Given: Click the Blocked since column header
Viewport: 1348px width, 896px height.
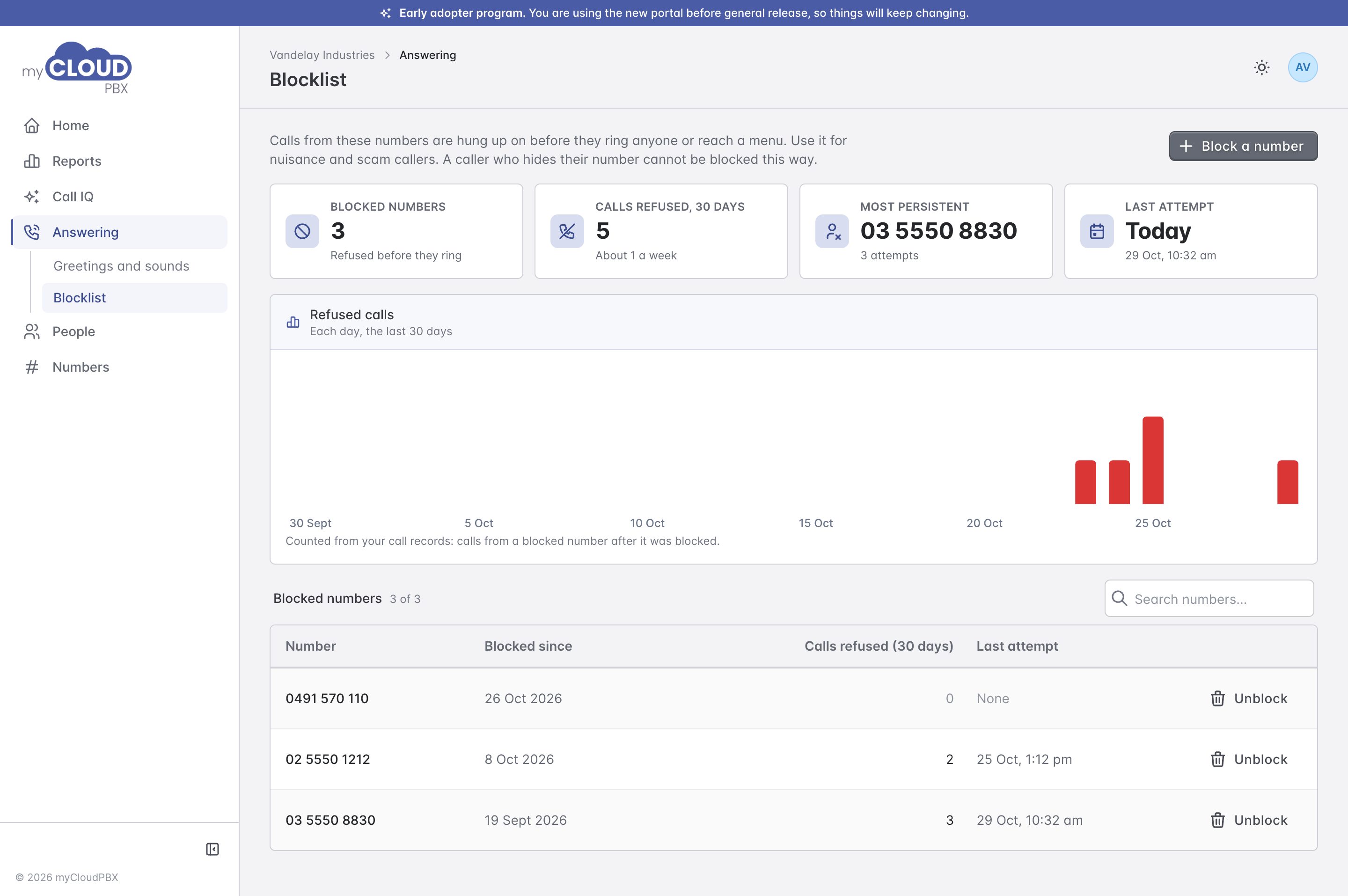Looking at the screenshot, I should (528, 646).
